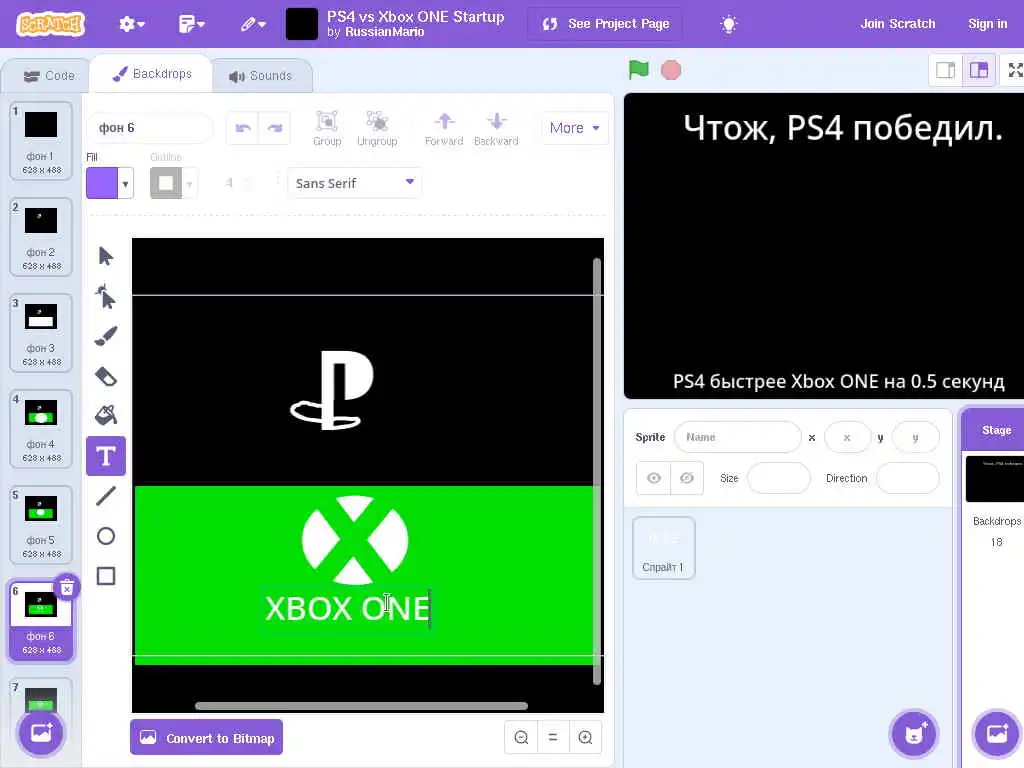
Task: Select backdrop thumbnail фон 1
Action: (x=41, y=140)
